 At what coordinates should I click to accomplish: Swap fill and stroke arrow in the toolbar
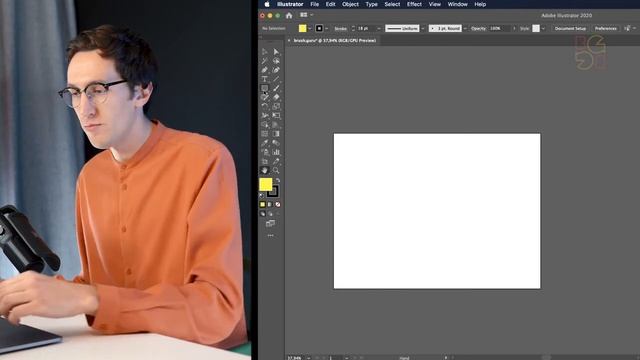(x=278, y=180)
